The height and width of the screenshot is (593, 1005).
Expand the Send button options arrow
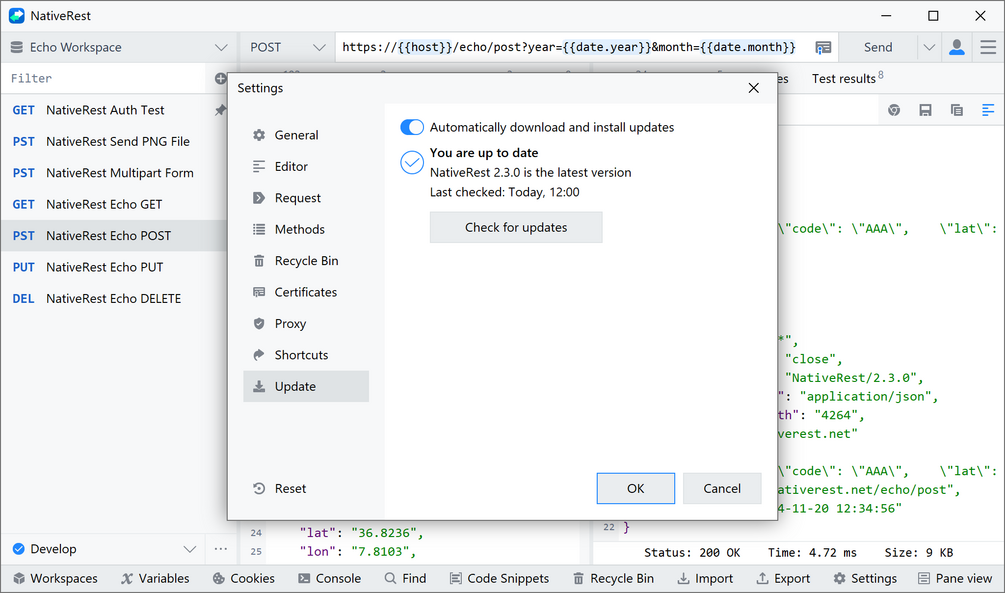929,47
